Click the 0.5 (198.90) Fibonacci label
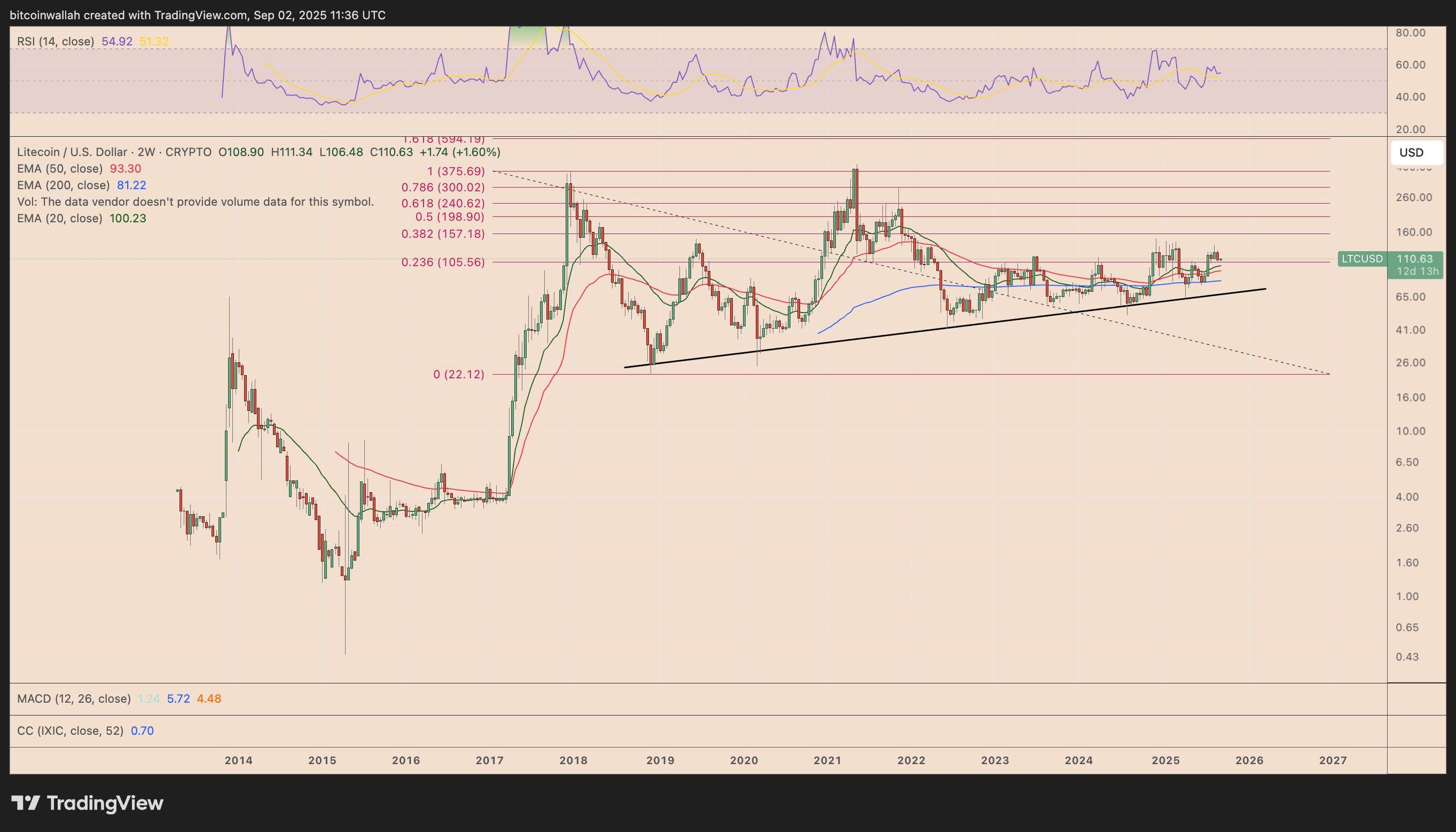Viewport: 1456px width, 832px height. coord(450,216)
